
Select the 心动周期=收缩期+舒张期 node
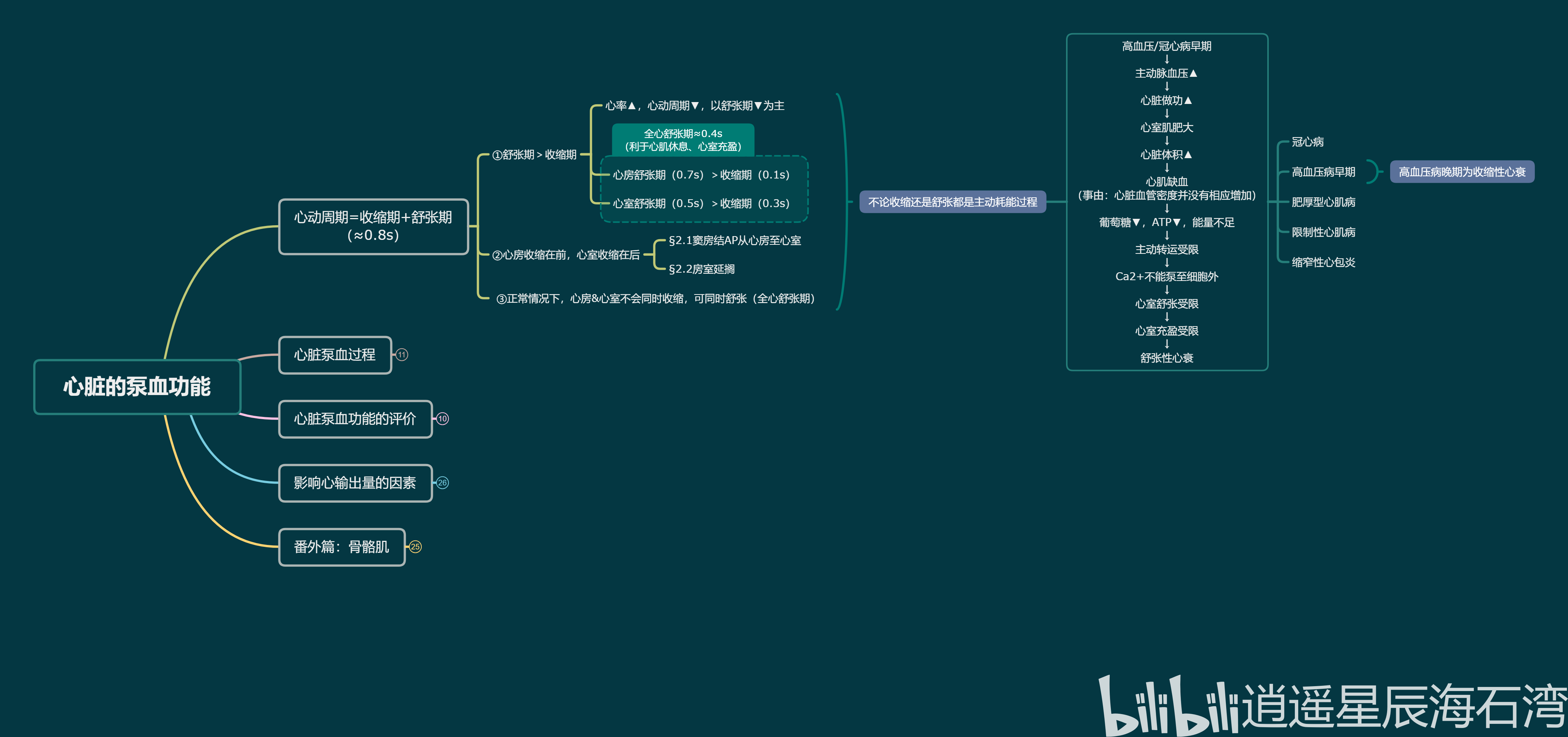tap(373, 226)
